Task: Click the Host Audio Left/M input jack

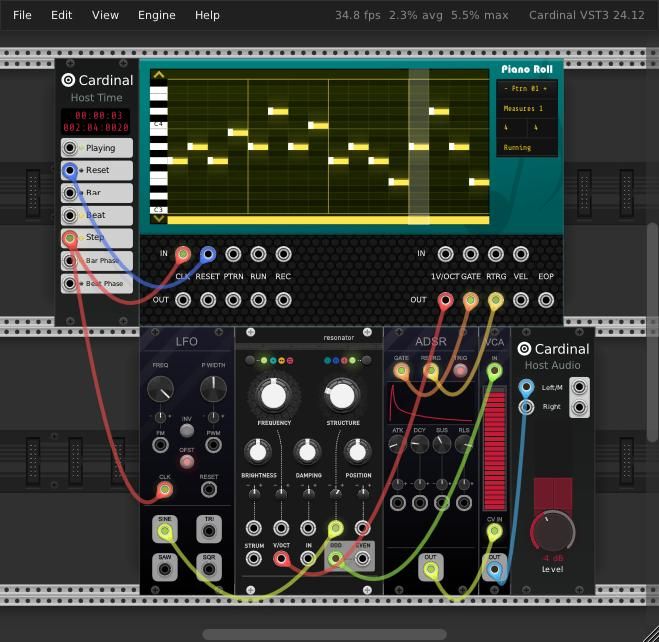Action: tap(526, 387)
